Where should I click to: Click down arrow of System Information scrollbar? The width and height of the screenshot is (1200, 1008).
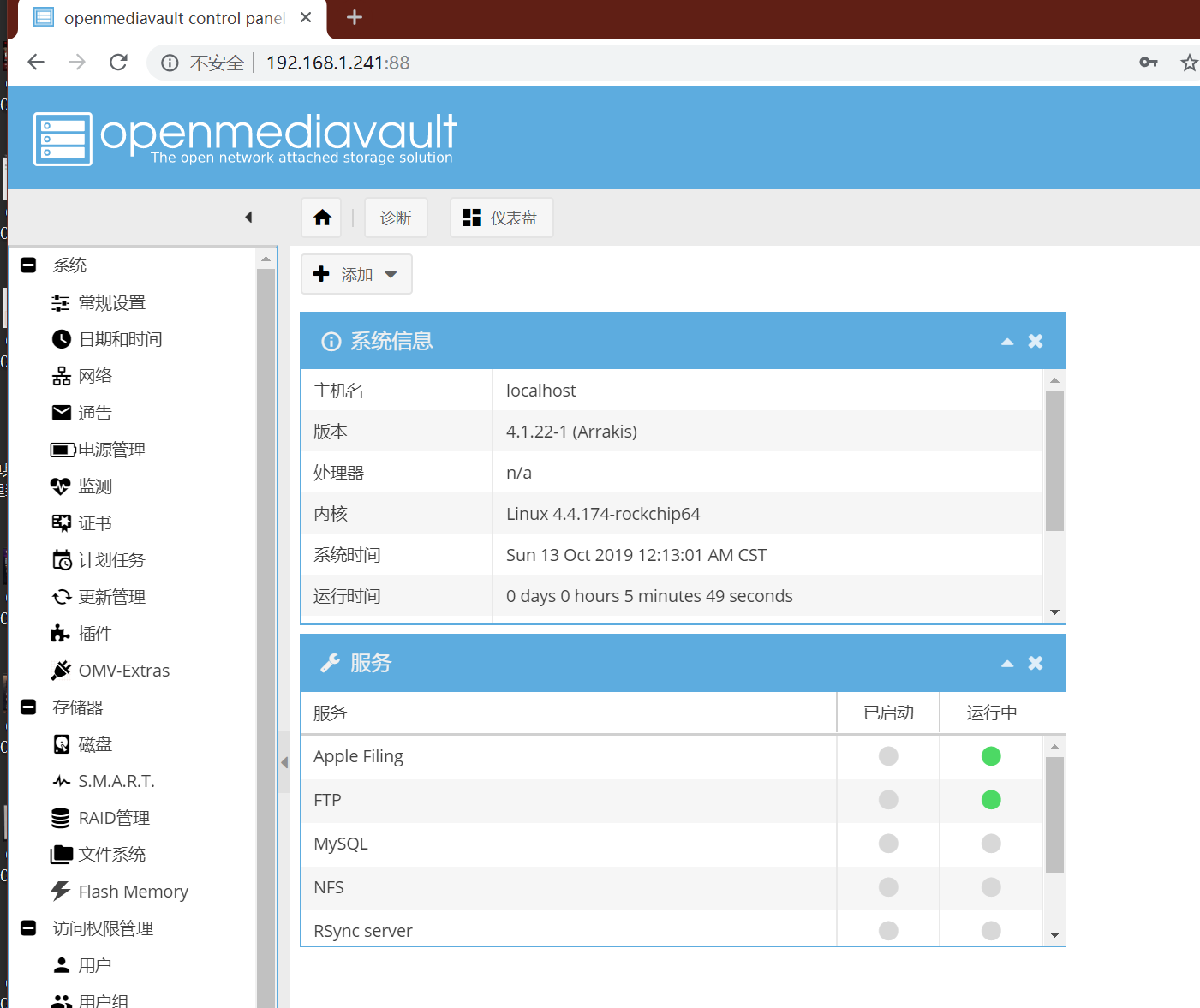click(x=1054, y=612)
